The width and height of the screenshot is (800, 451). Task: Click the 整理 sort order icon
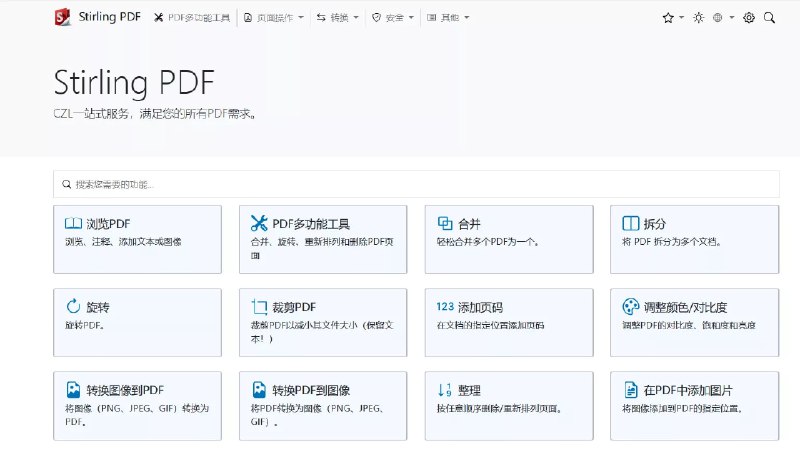click(445, 390)
